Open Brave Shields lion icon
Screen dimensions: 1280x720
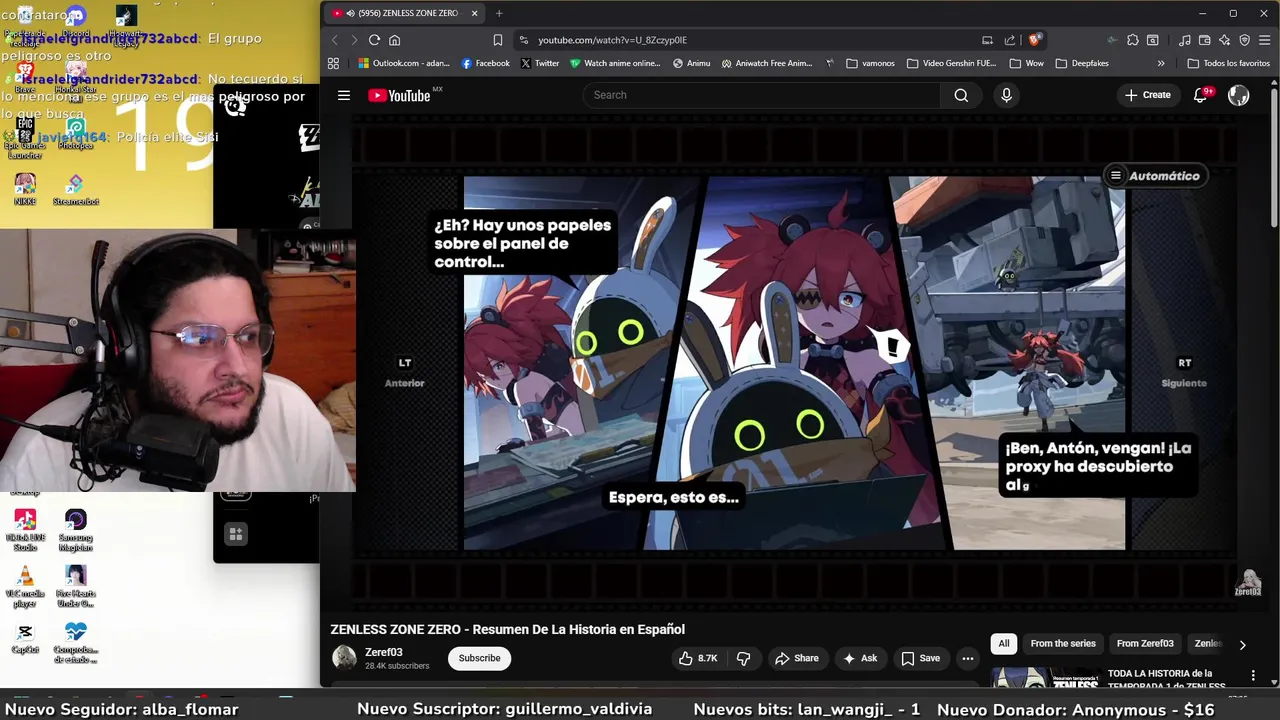[x=1034, y=40]
